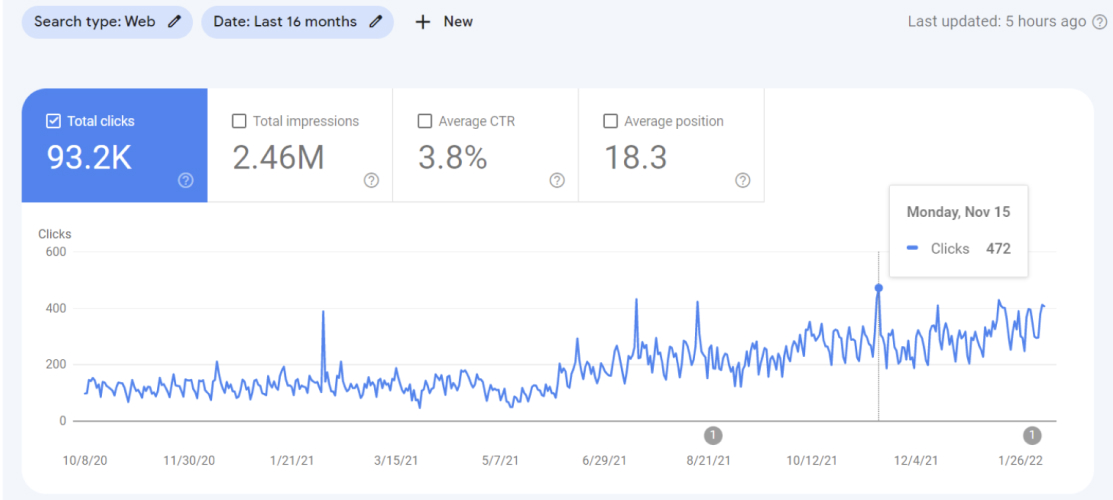
Task: Click annotation marker near 1/26/22
Action: pyautogui.click(x=1033, y=435)
